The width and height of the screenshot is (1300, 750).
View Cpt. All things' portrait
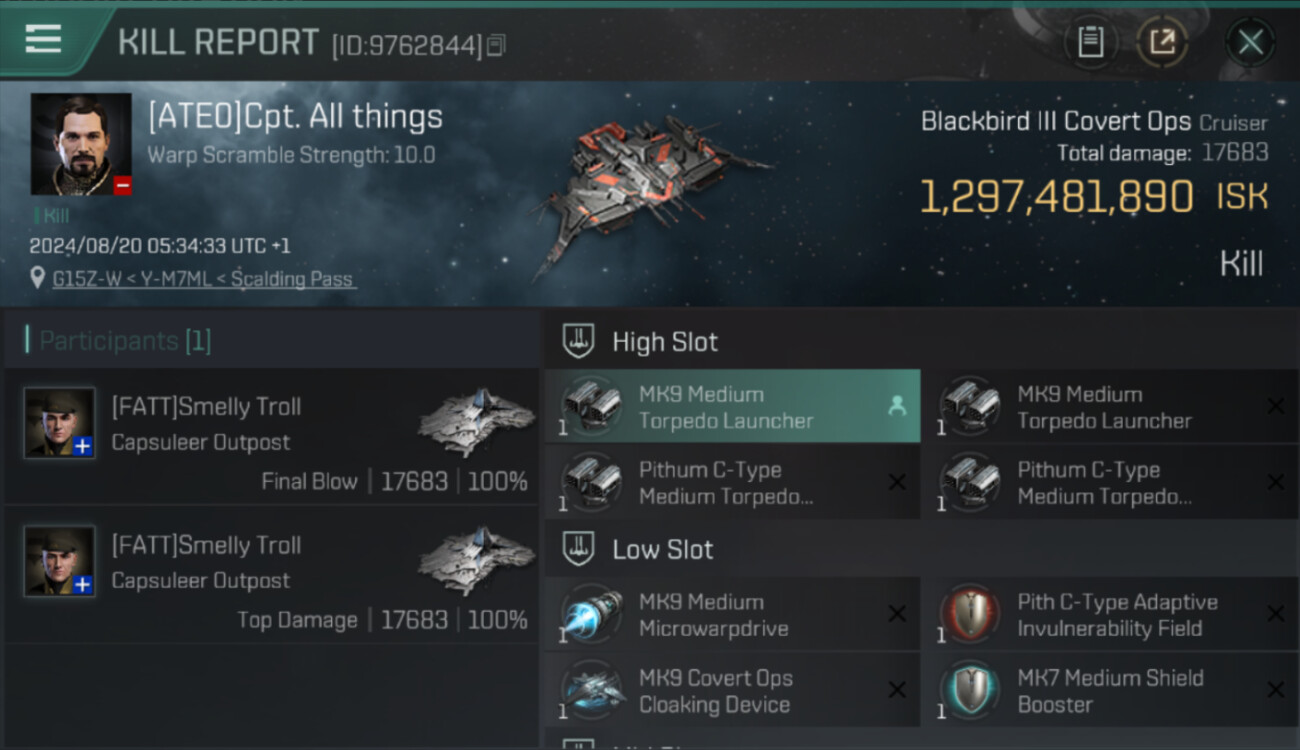[81, 144]
